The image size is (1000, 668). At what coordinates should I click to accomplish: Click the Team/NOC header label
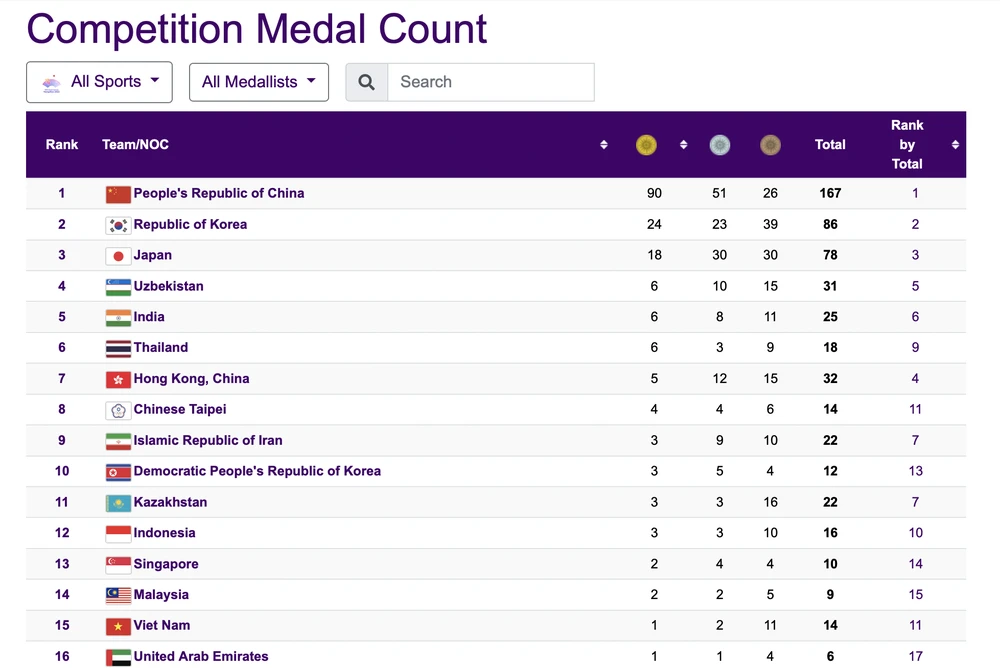point(135,145)
